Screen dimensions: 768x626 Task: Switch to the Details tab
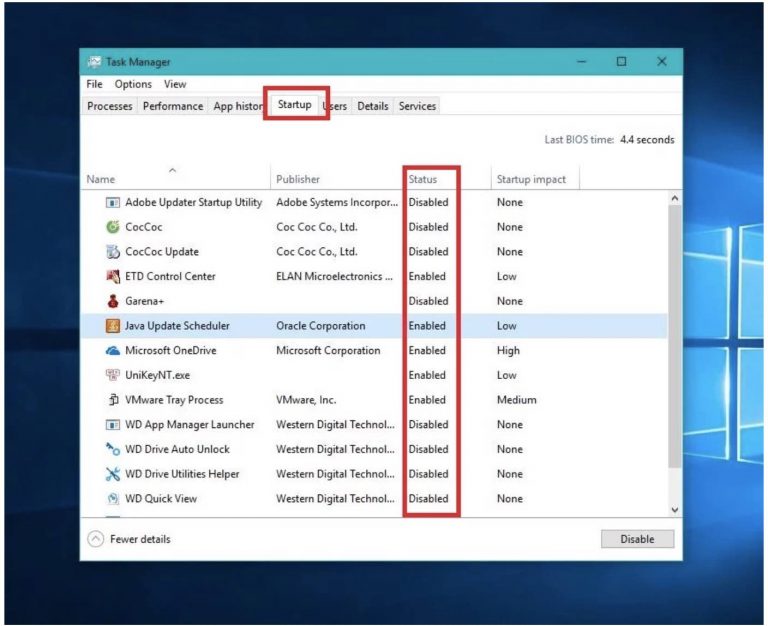pos(373,106)
